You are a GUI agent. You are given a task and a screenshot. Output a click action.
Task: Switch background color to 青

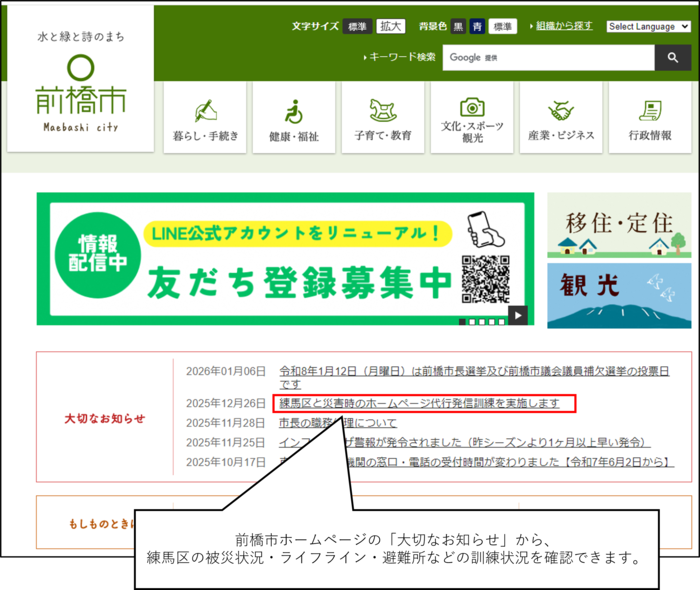(x=477, y=27)
